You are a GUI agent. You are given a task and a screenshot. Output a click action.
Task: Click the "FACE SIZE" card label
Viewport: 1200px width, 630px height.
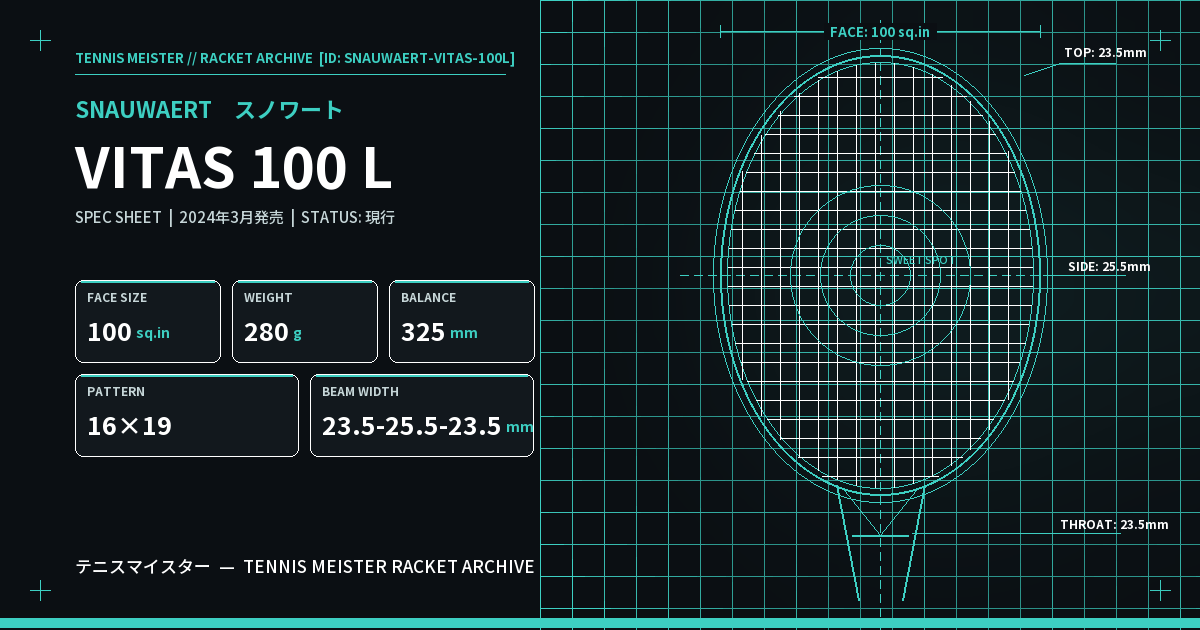pyautogui.click(x=117, y=298)
